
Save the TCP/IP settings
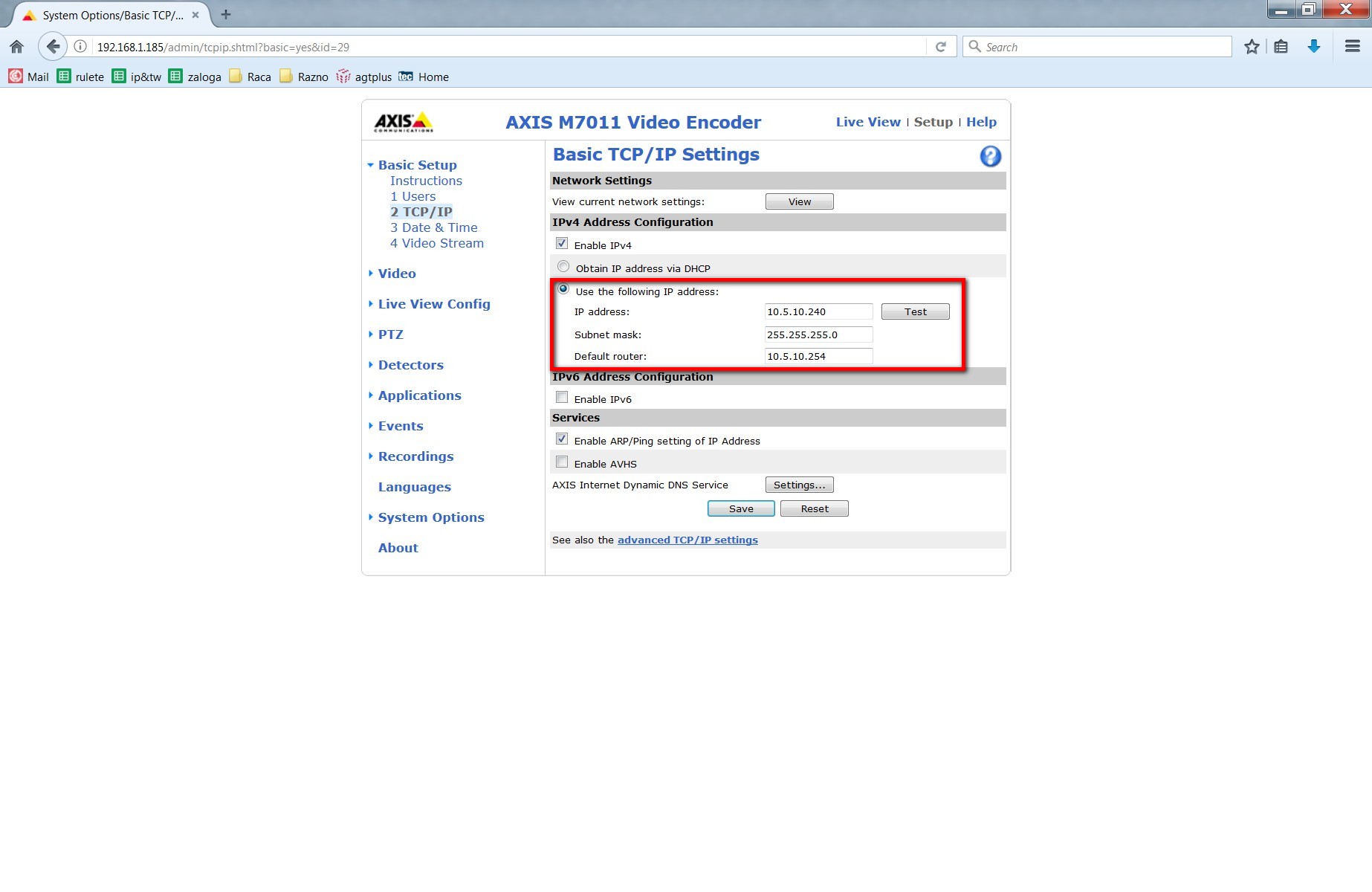(741, 508)
